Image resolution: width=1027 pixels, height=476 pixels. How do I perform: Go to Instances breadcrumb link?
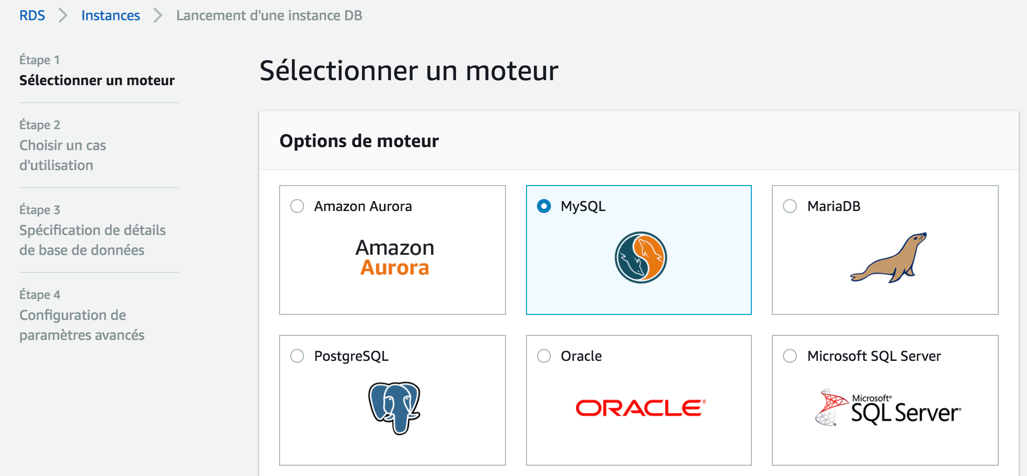point(110,16)
